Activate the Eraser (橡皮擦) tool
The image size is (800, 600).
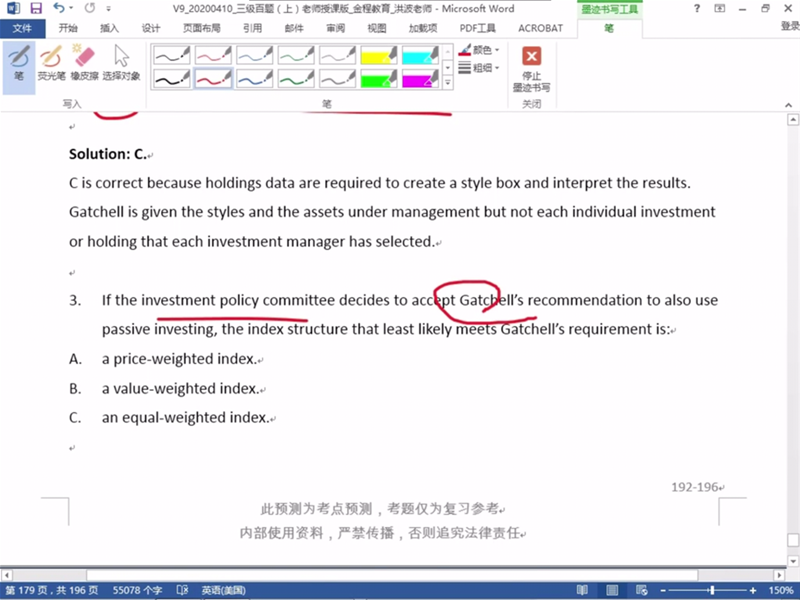point(85,62)
